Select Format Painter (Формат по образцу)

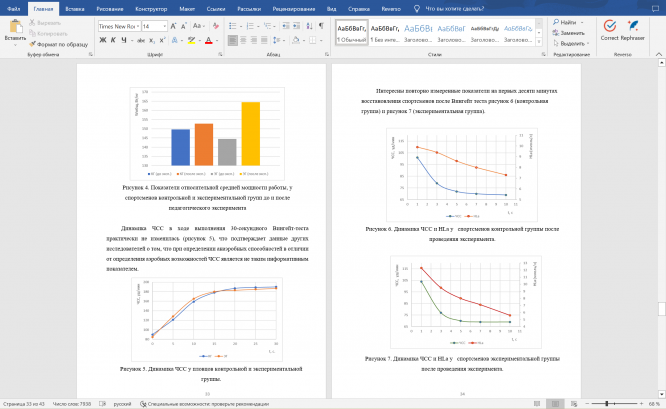(x=58, y=44)
